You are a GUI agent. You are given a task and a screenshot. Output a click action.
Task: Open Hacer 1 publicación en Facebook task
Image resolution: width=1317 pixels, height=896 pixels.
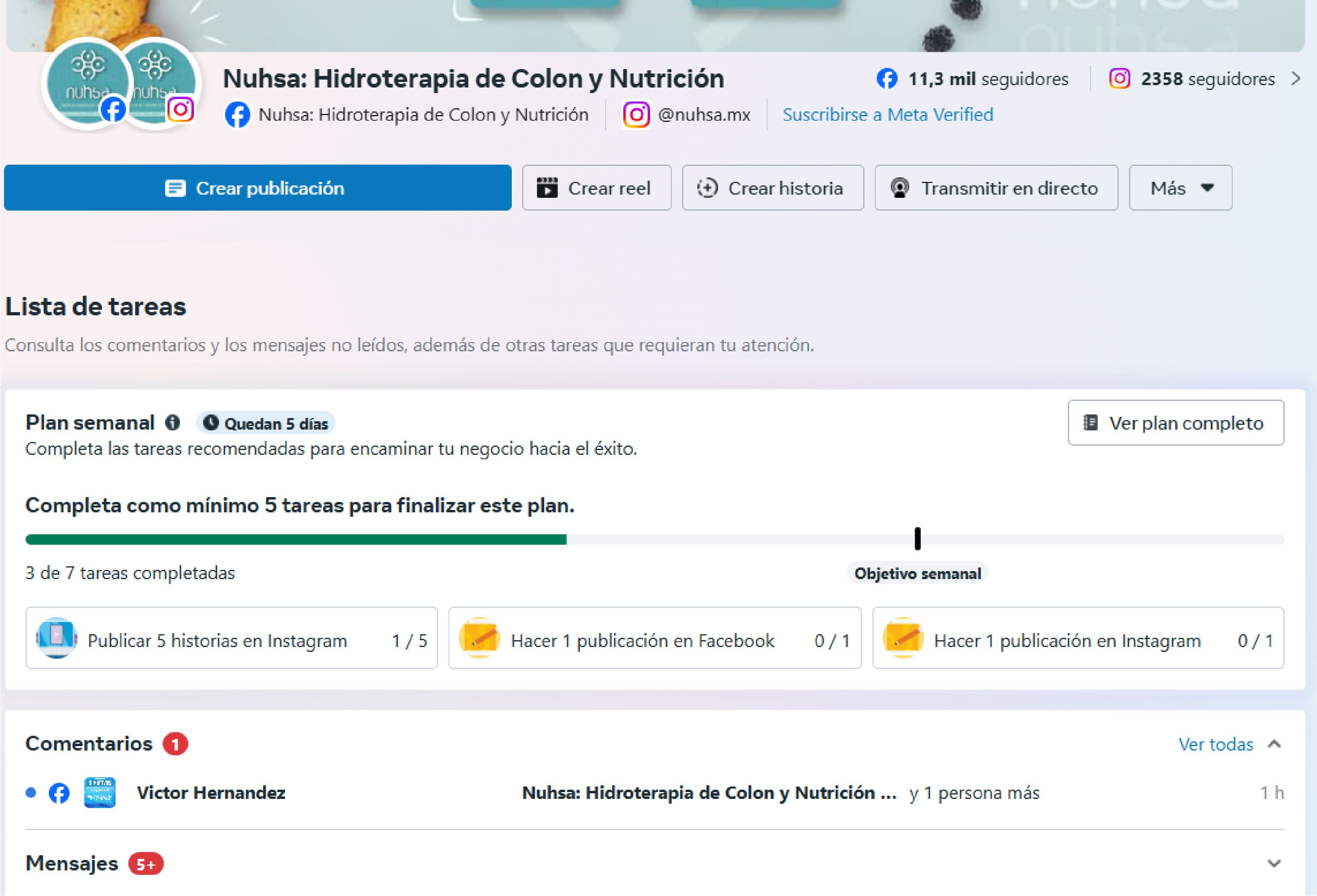[655, 638]
